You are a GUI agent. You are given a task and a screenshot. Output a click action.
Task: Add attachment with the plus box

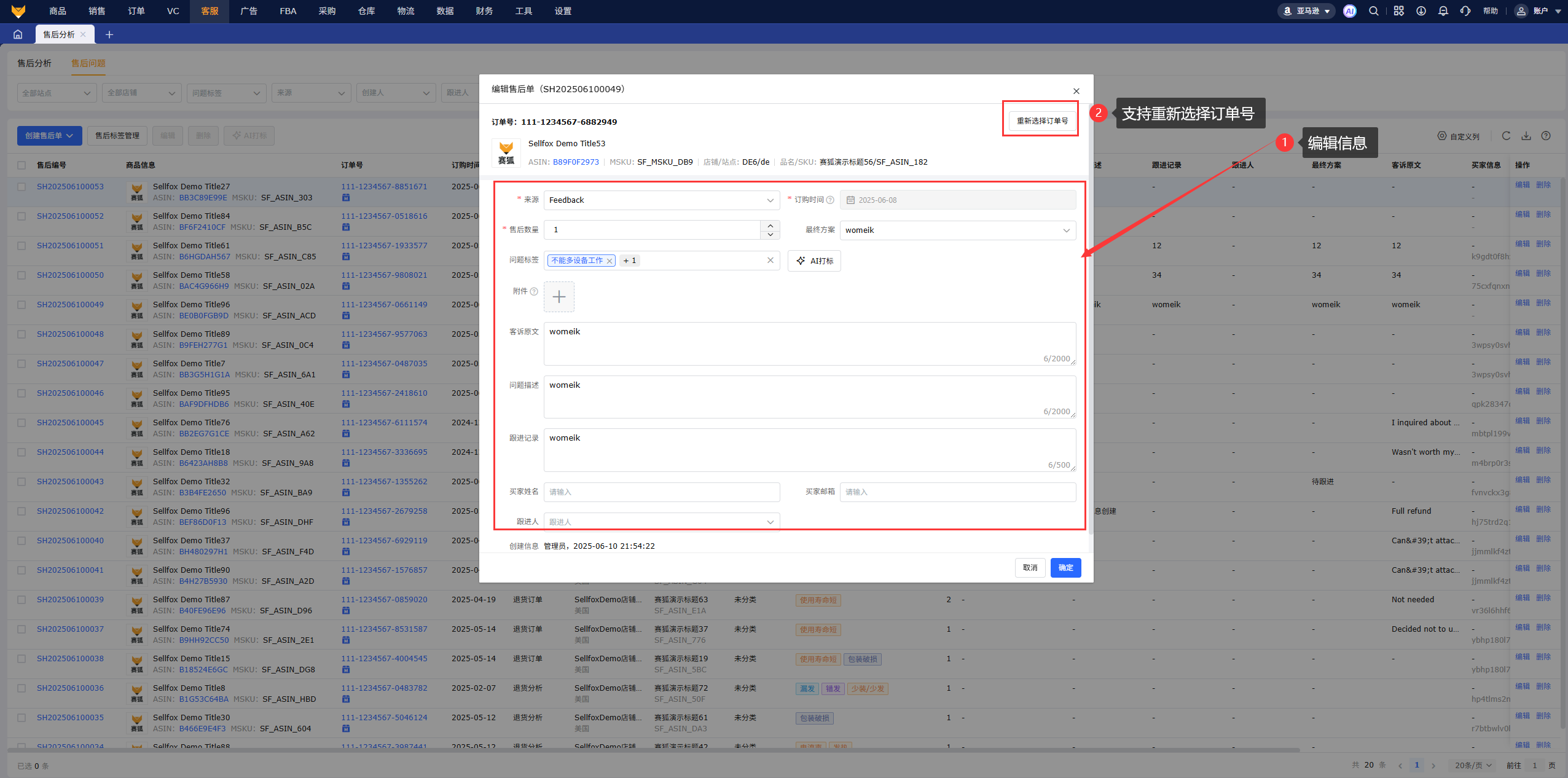coord(559,297)
